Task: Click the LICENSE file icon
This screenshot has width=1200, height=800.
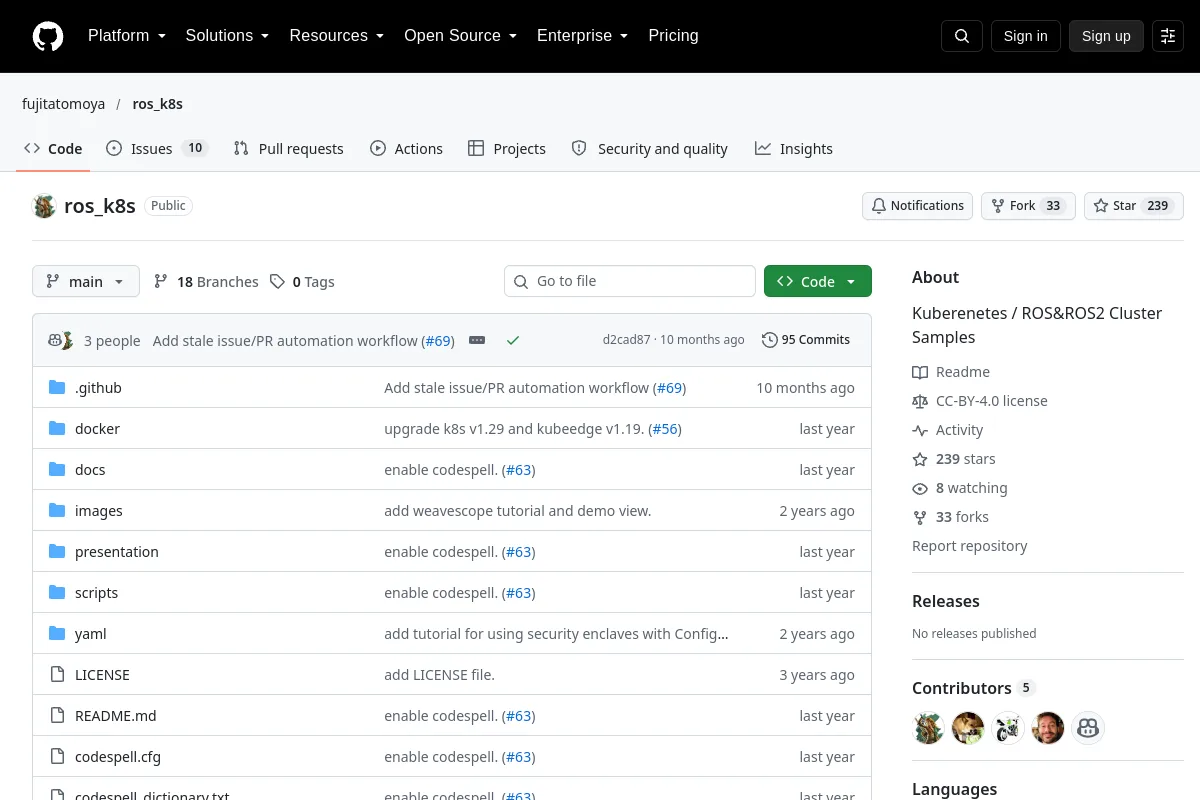Action: [x=57, y=675]
